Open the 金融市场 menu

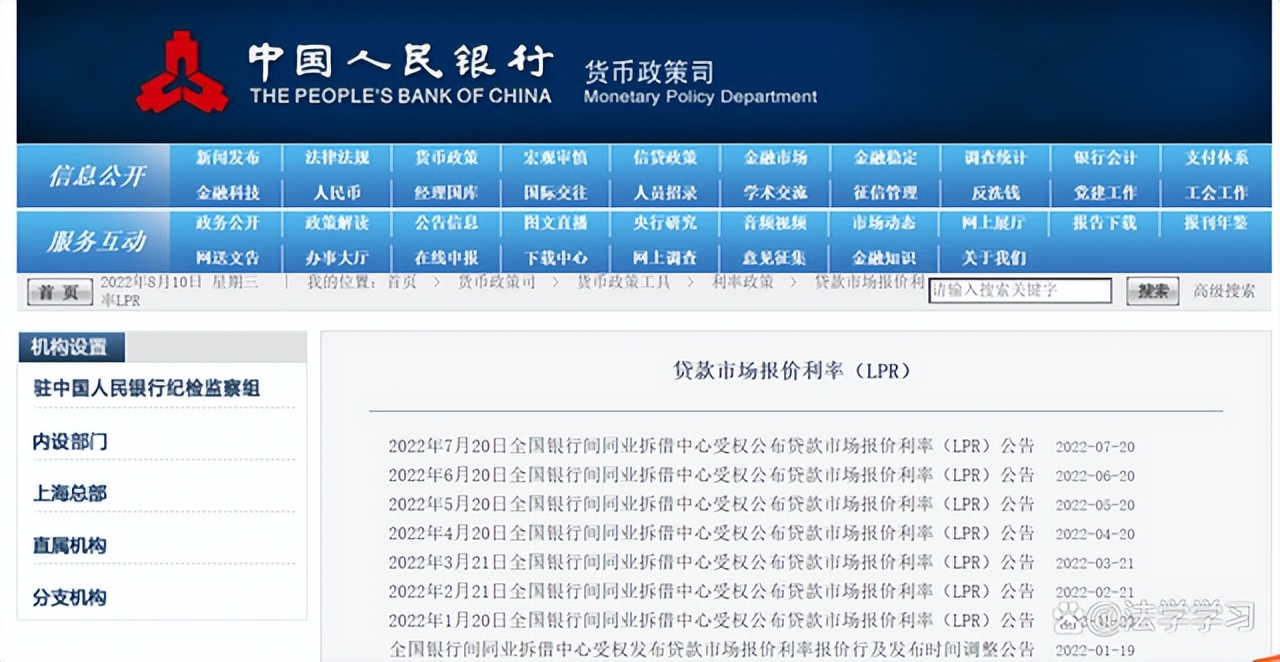click(x=775, y=157)
